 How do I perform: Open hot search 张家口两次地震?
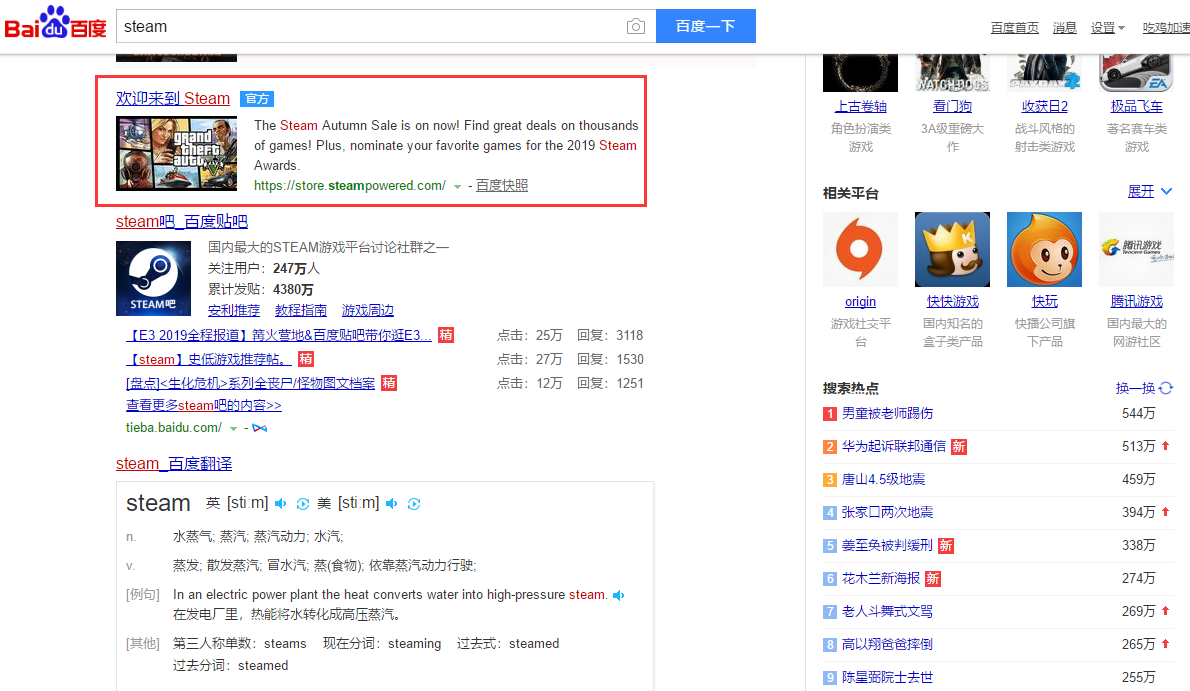coord(887,513)
